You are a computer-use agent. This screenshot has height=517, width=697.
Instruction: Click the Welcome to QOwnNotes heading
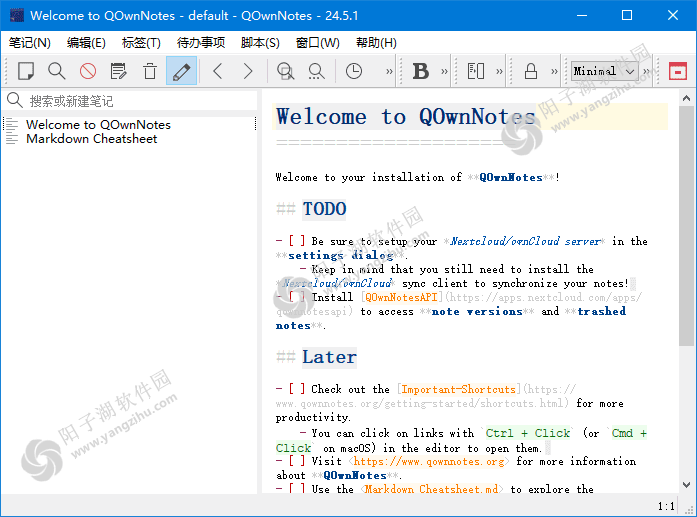point(405,116)
